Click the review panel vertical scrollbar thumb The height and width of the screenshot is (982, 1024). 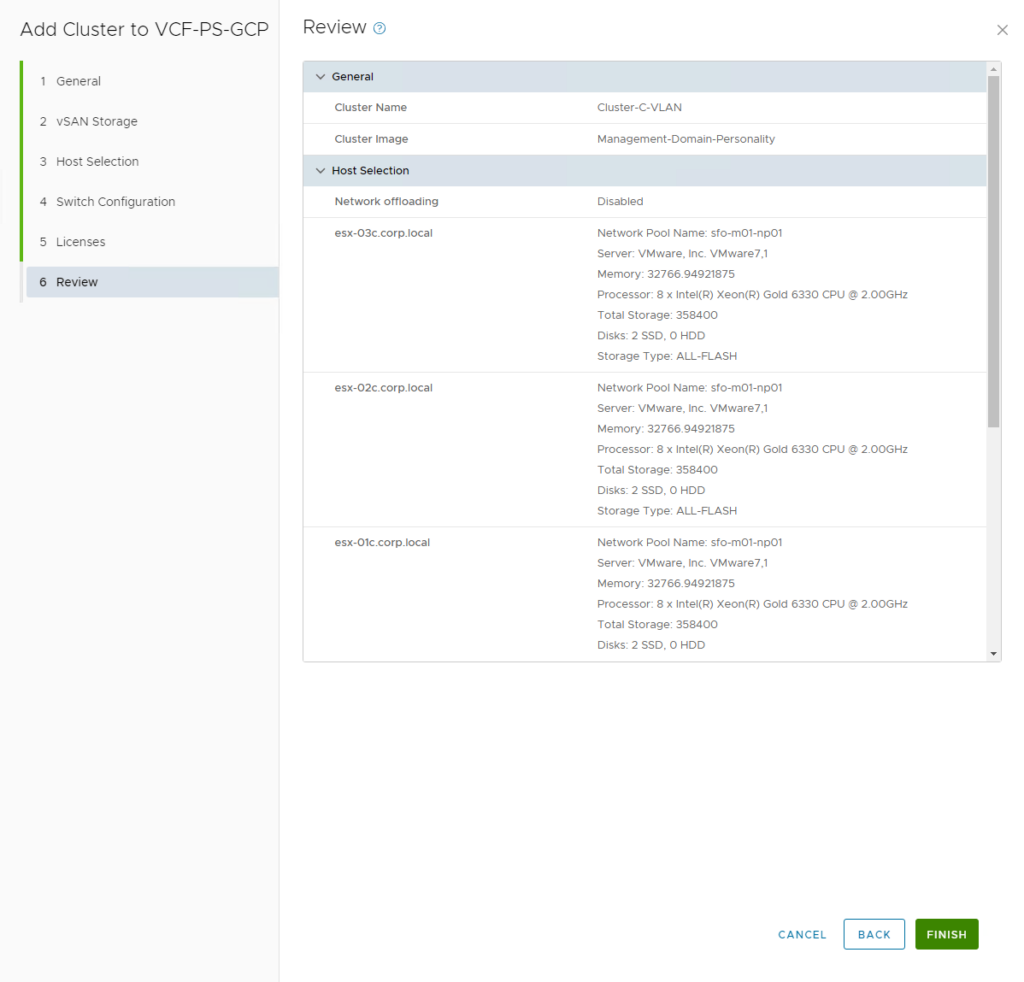pyautogui.click(x=993, y=250)
